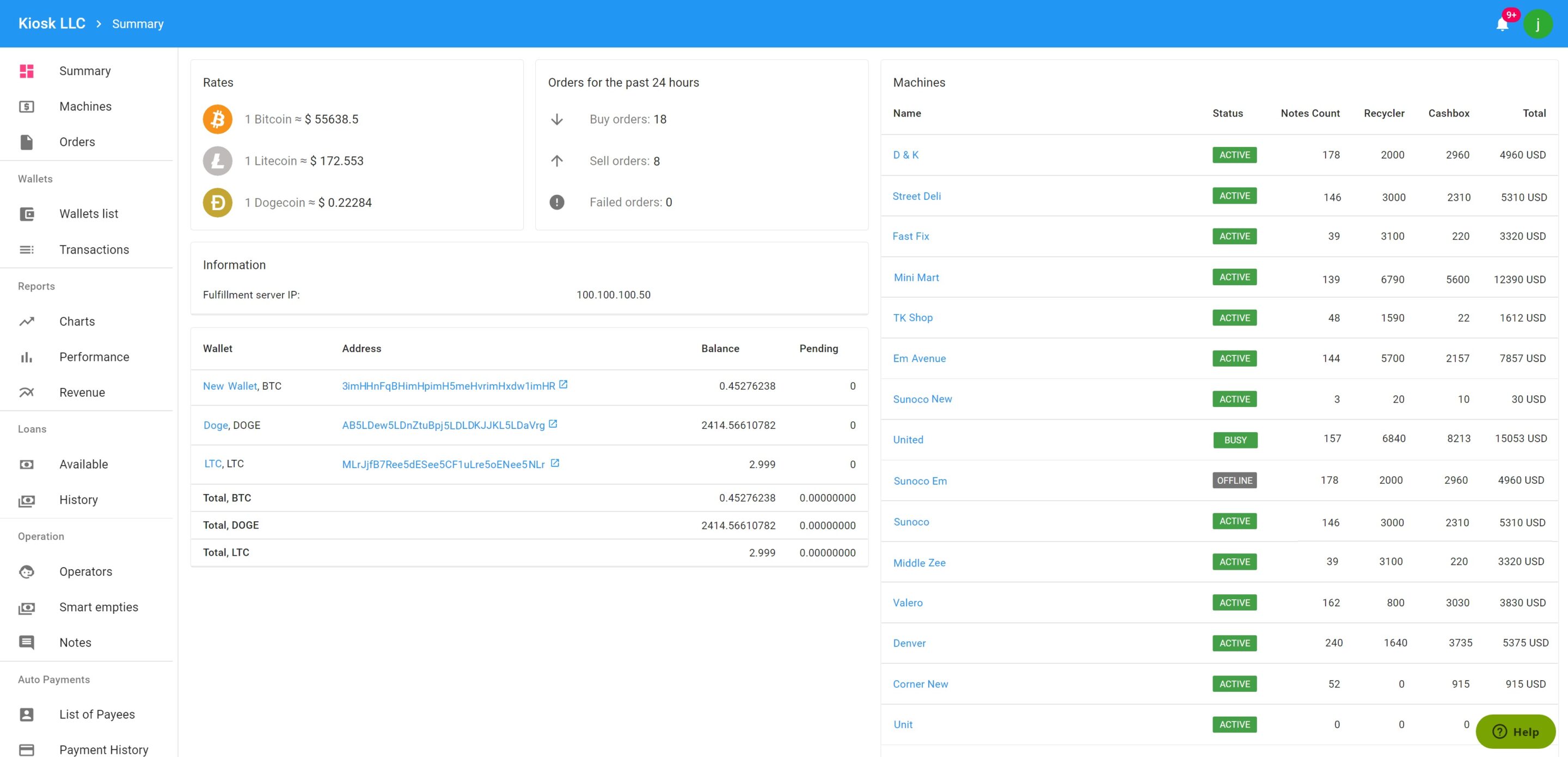The image size is (1568, 757).
Task: Select the Revenue icon under Reports
Action: pos(27,392)
